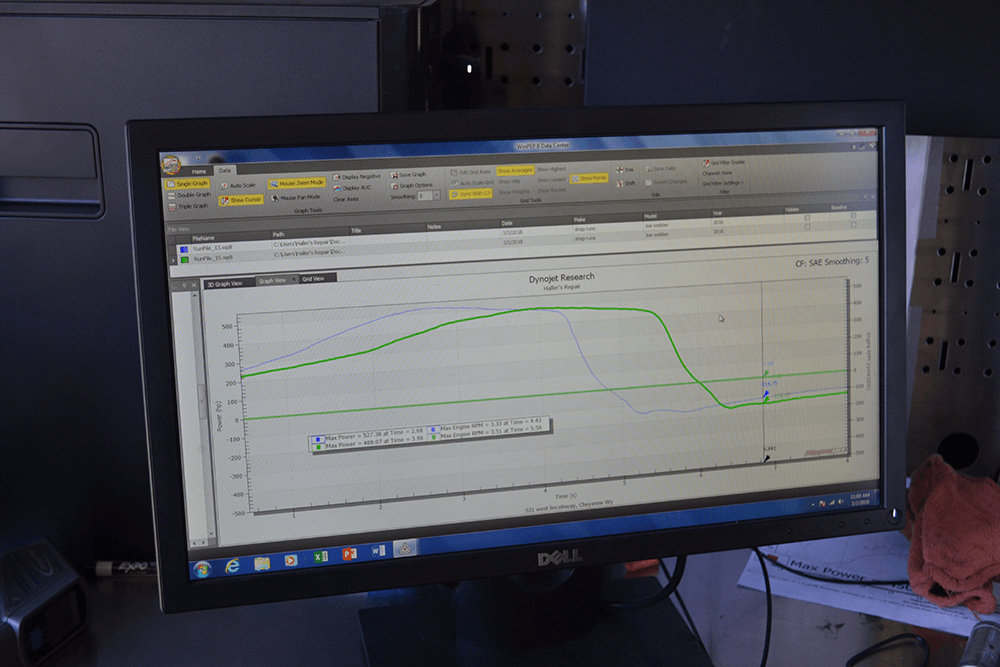
Task: Toggle Baseline checkbox for second run
Action: [x=853, y=224]
